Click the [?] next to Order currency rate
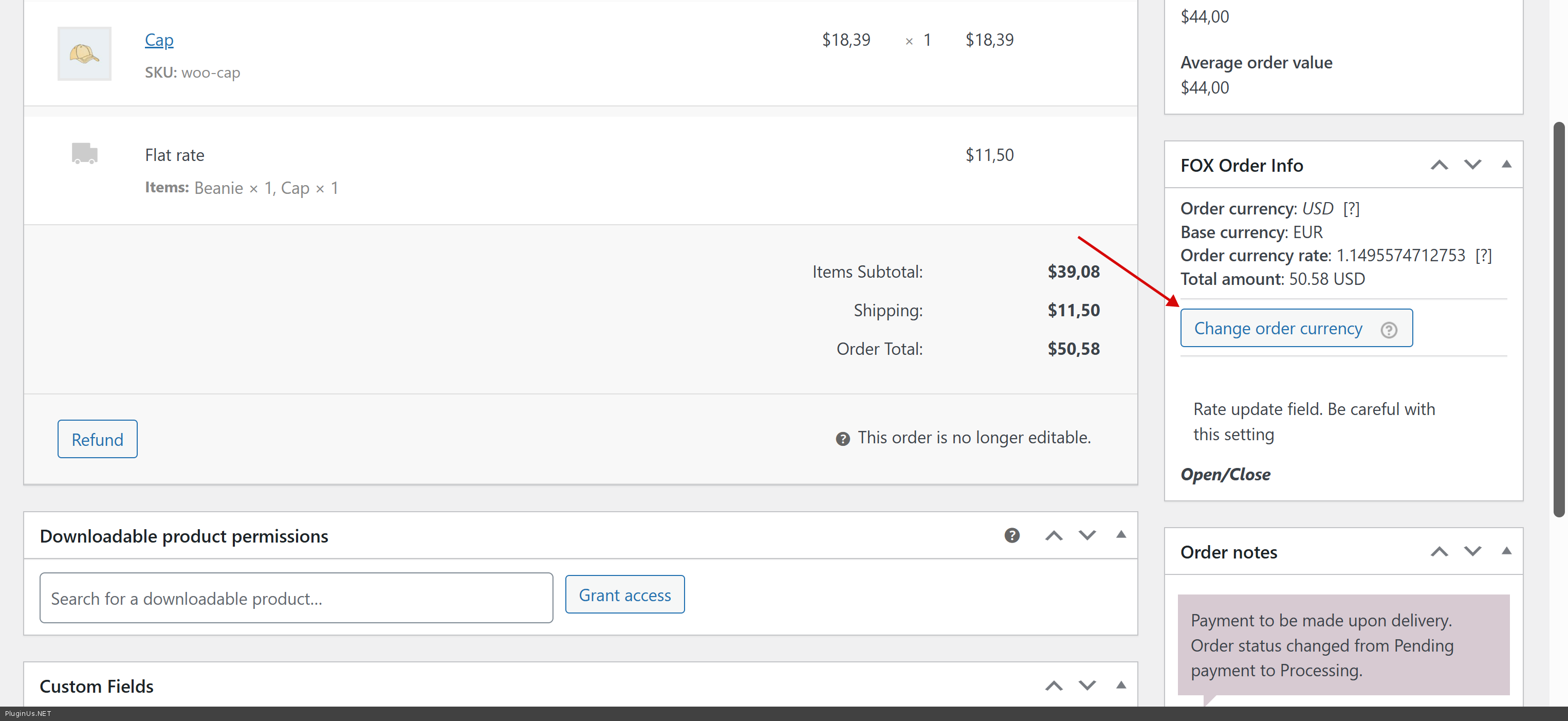Screen dimensions: 1568x721 (x=1483, y=256)
